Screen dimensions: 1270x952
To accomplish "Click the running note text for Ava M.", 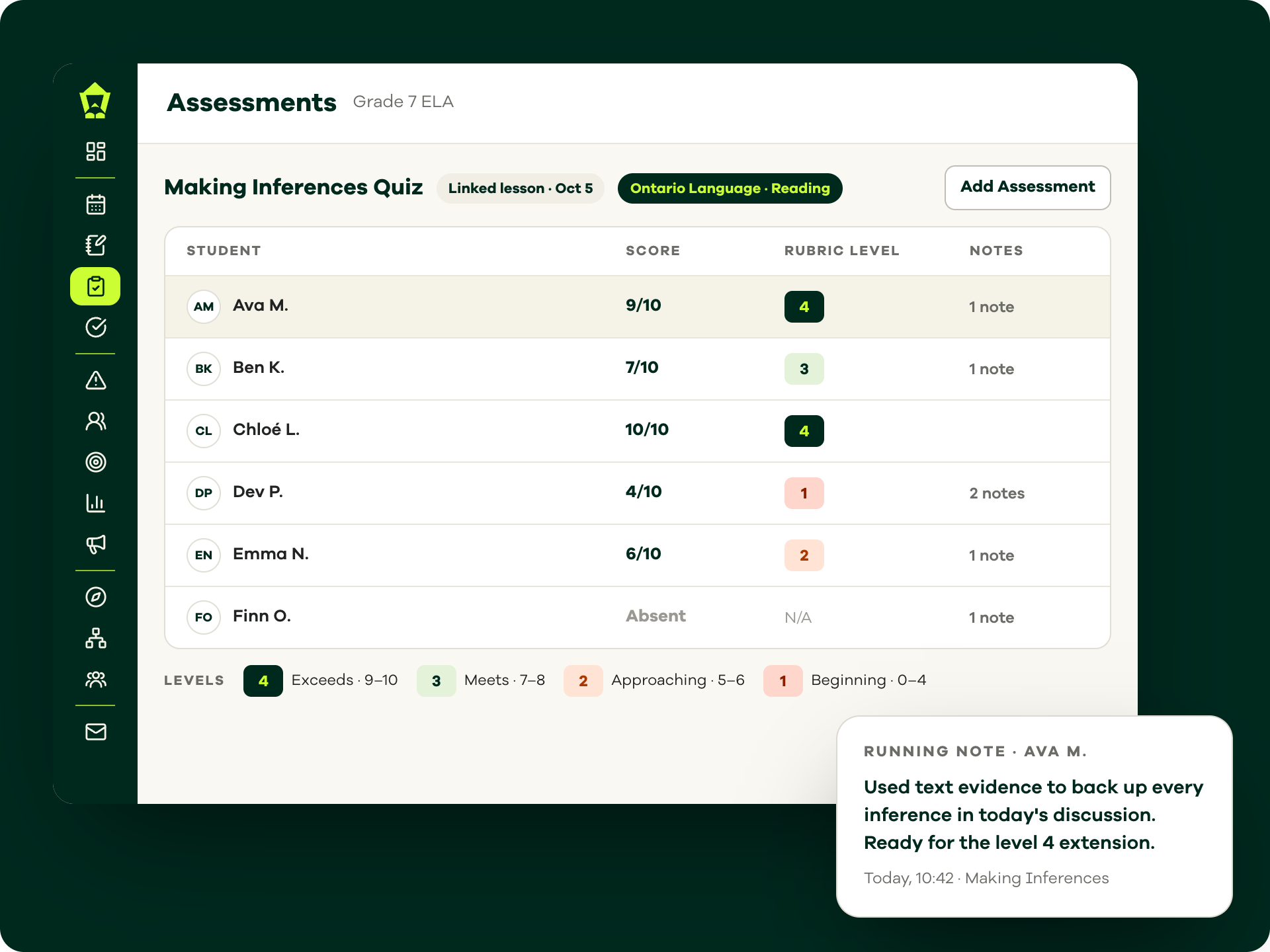I will [x=1033, y=815].
